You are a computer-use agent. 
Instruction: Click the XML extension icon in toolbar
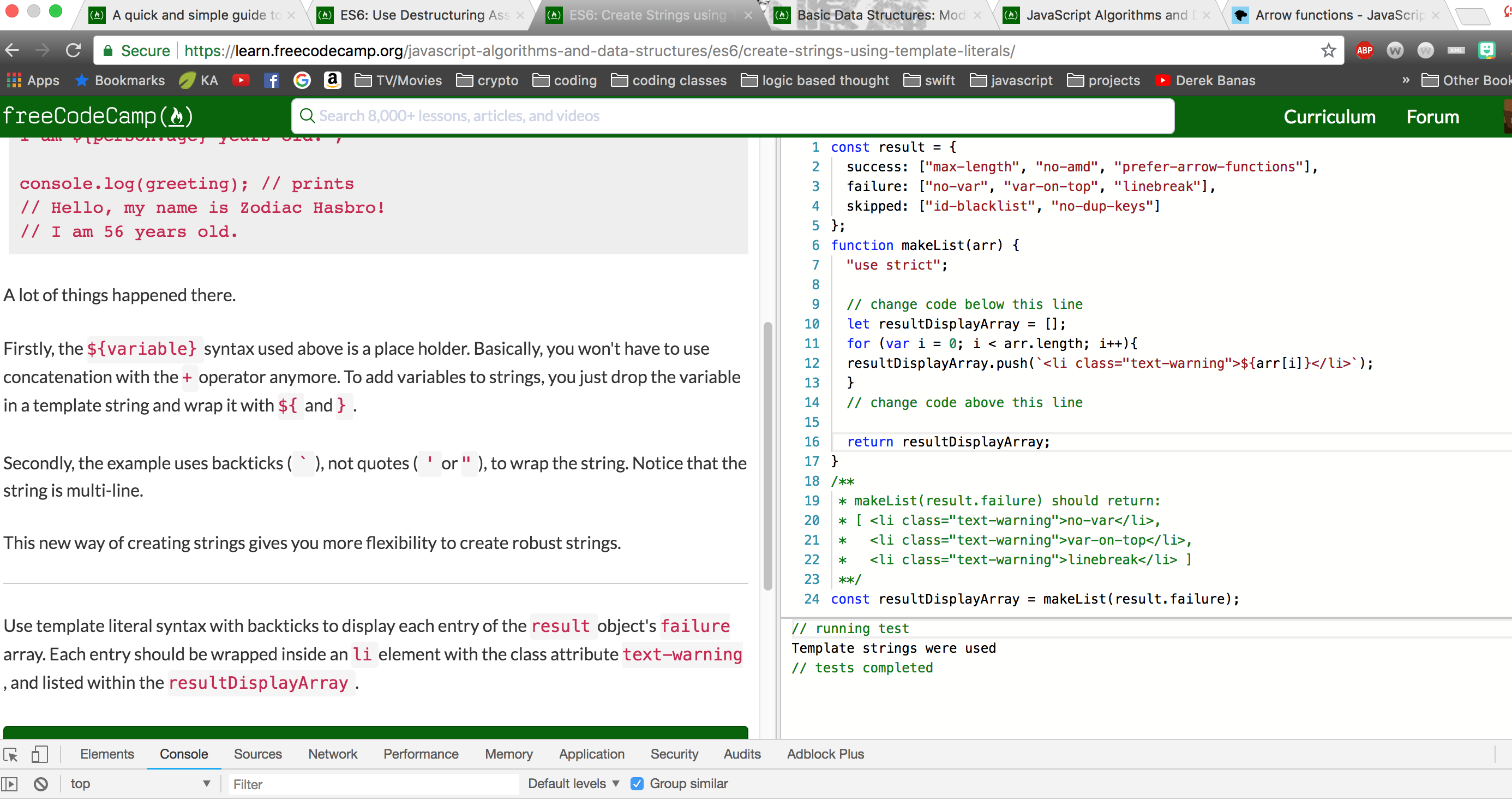tap(1456, 51)
